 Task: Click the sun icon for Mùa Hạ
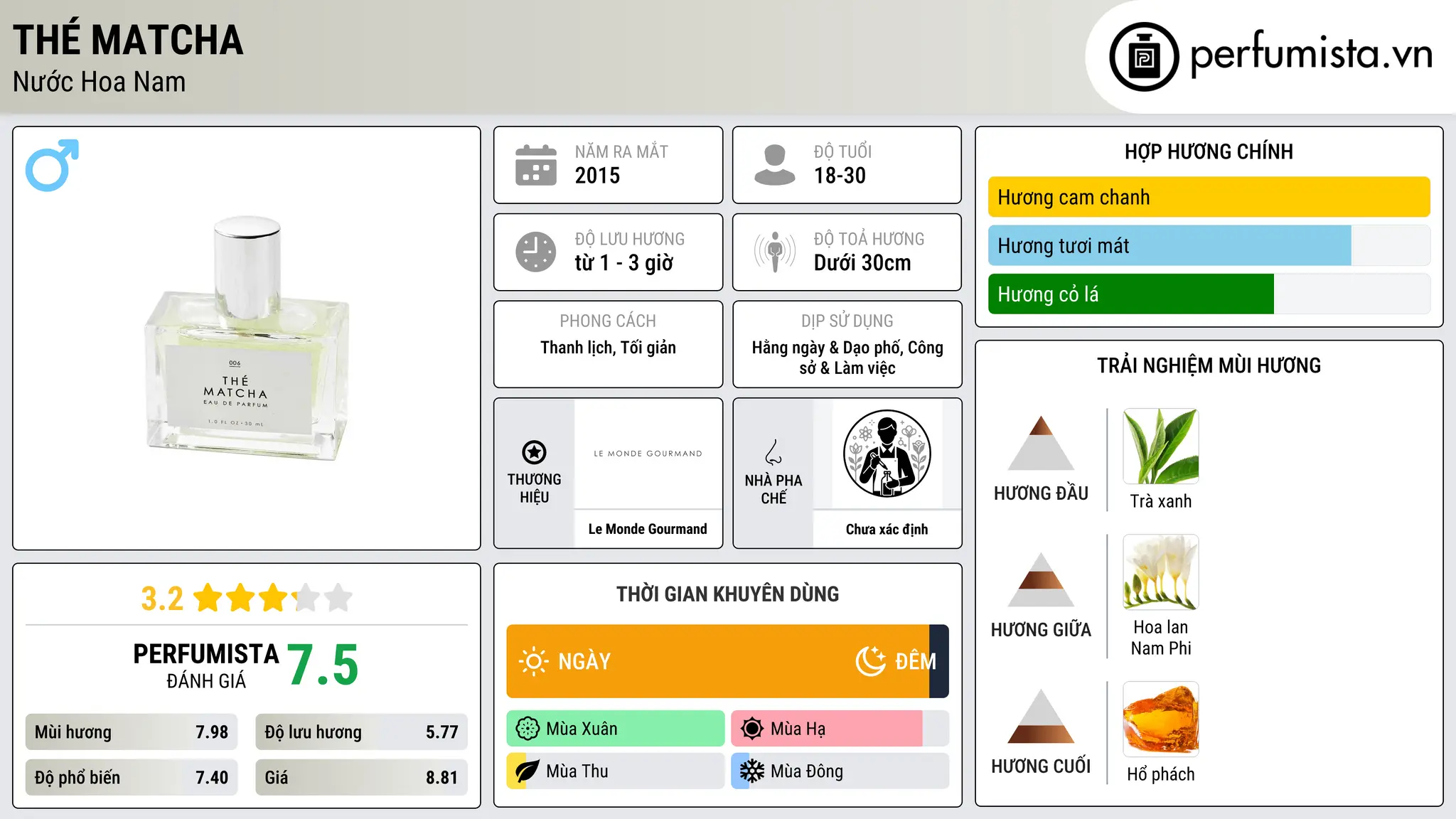[x=752, y=729]
